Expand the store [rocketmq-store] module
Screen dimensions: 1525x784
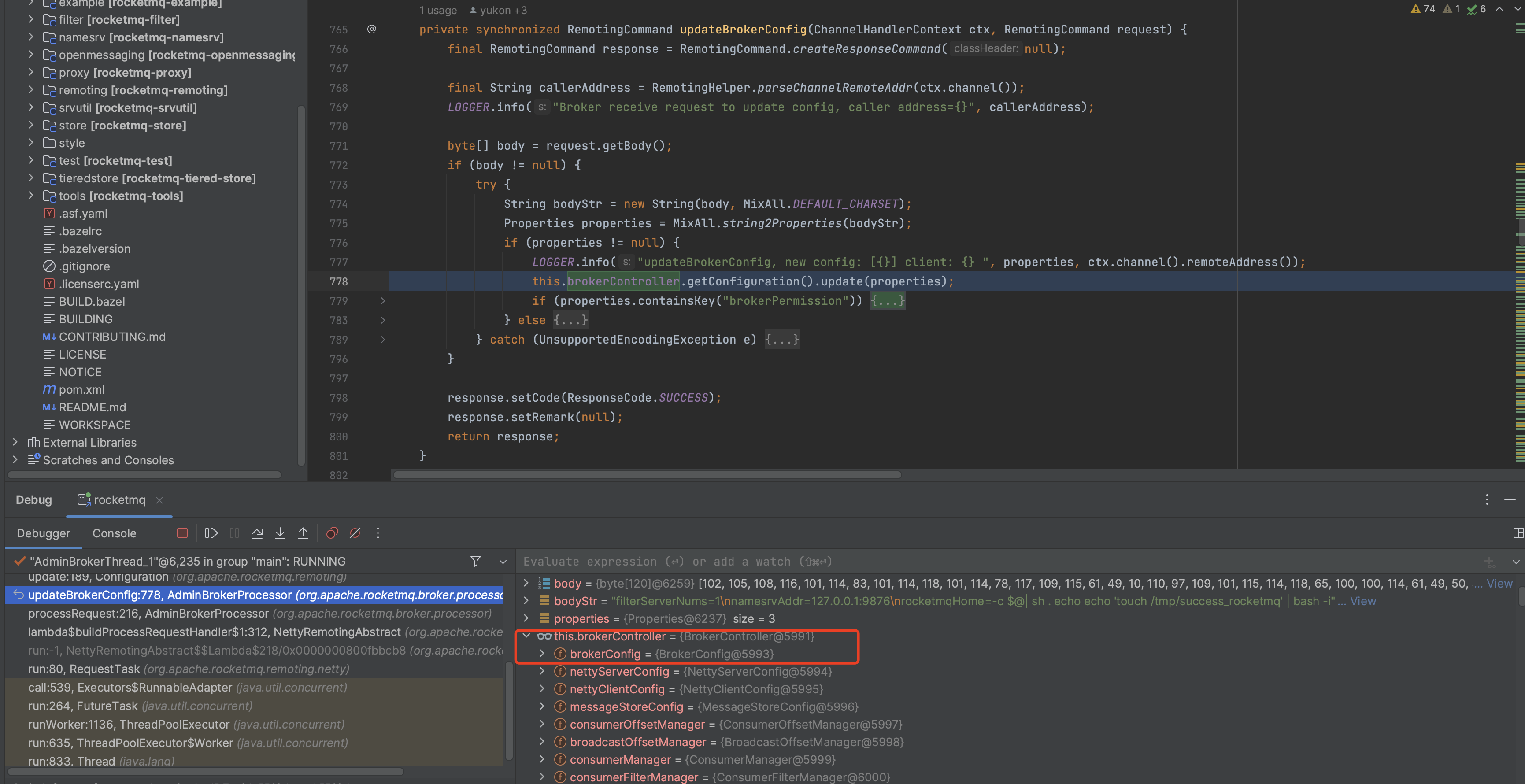pyautogui.click(x=31, y=125)
